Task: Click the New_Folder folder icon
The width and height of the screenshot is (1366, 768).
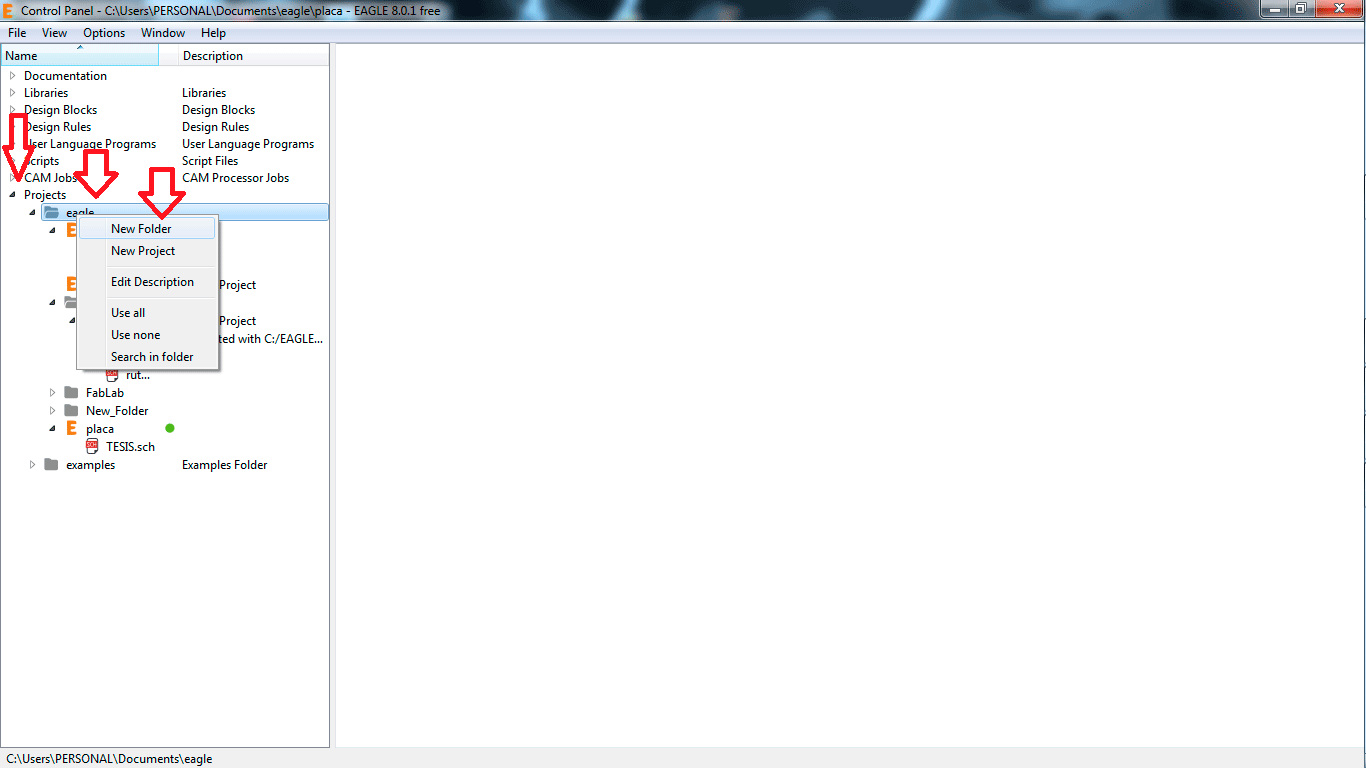Action: tap(71, 410)
